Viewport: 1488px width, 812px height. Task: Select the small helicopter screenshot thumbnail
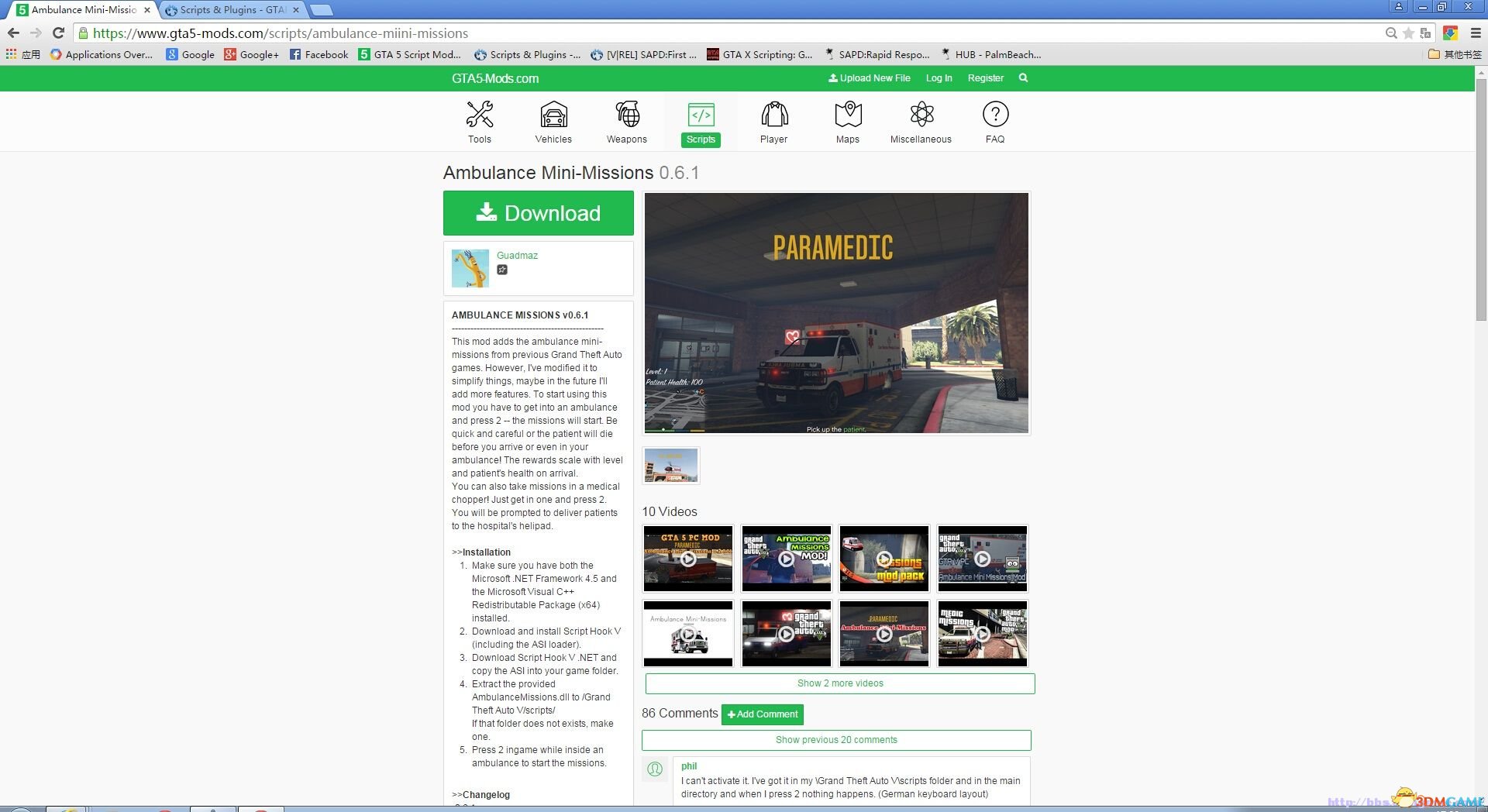(x=671, y=466)
